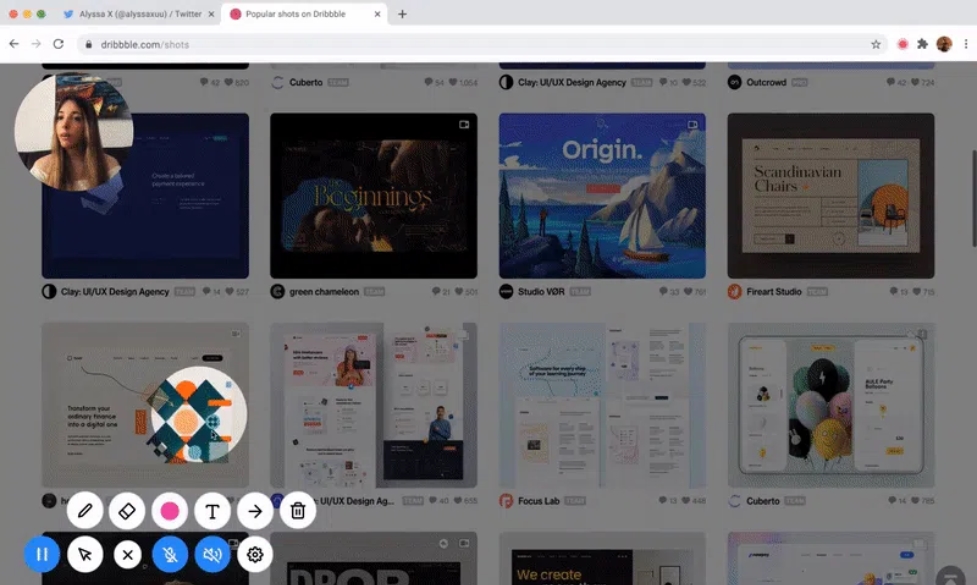The image size is (977, 585).
Task: Visit the Outcrowd profile link
Action: [x=766, y=82]
